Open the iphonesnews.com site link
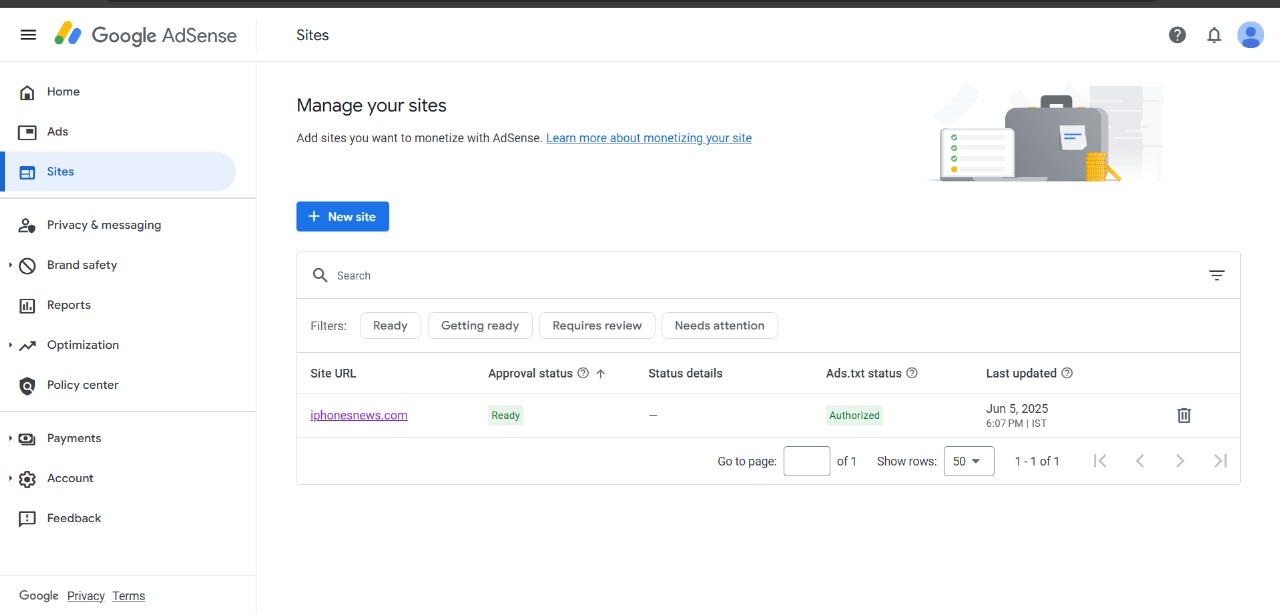 [359, 415]
